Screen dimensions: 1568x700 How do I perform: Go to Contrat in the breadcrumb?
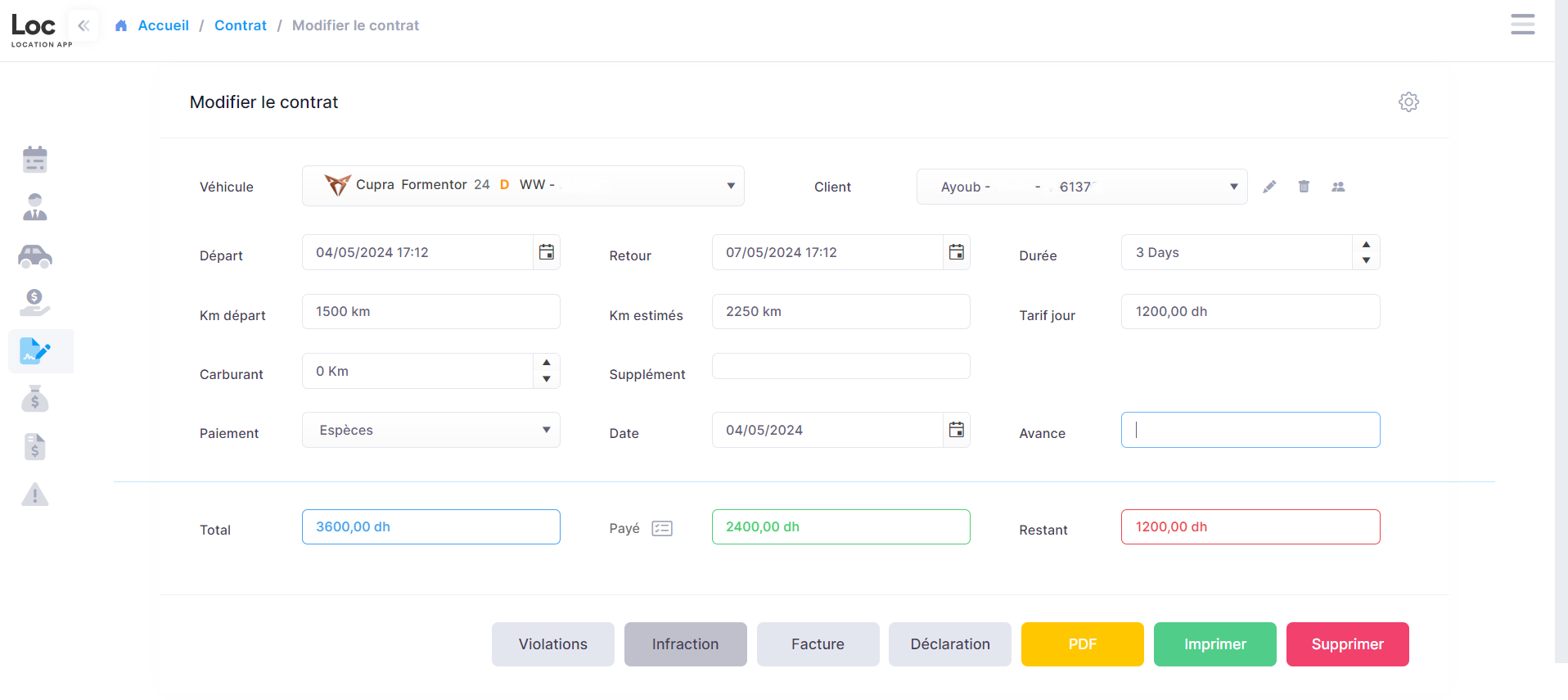pyautogui.click(x=240, y=25)
